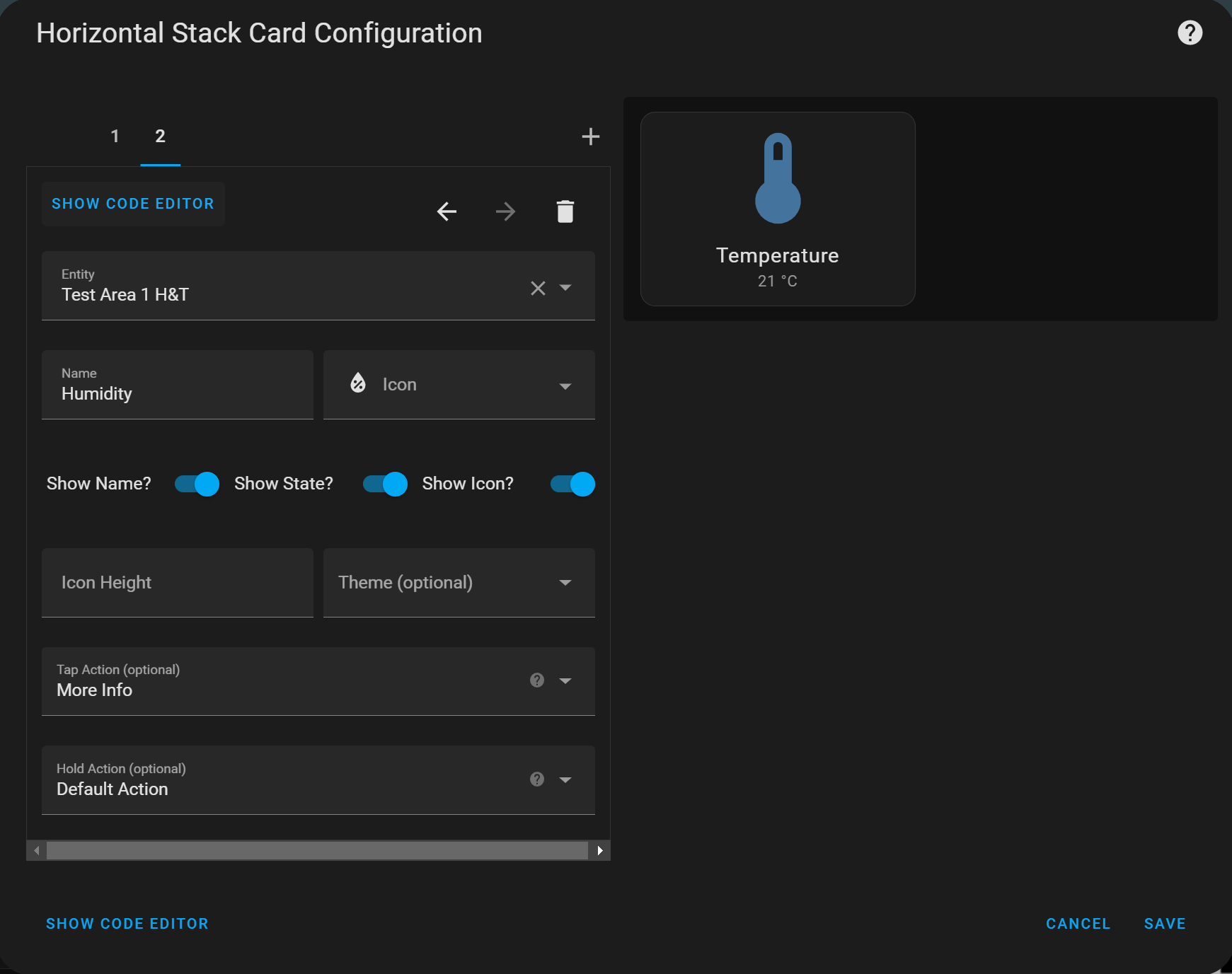Disable the Show State switch
The image size is (1232, 974).
[384, 484]
